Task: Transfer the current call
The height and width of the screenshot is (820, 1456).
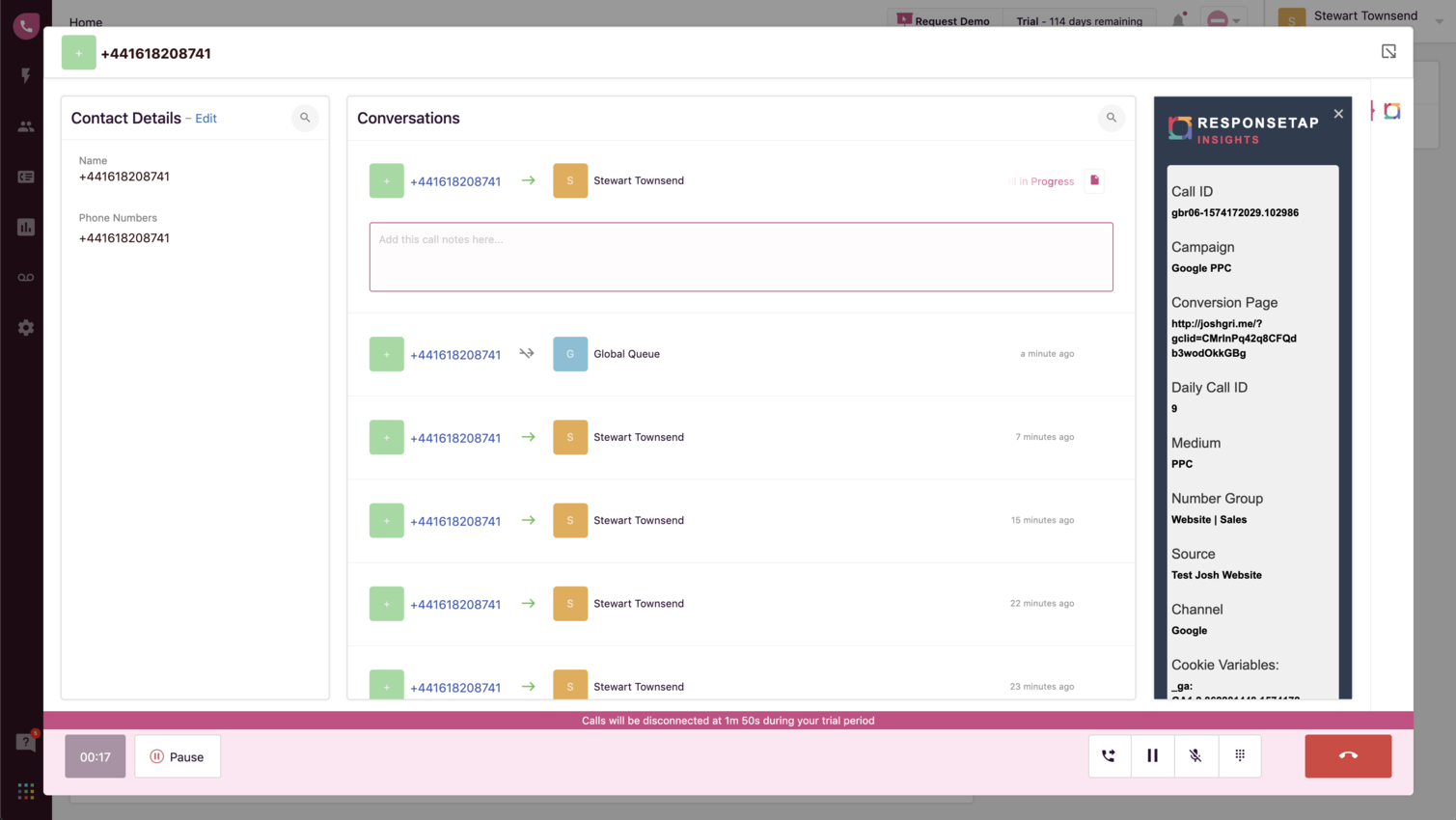Action: (1109, 755)
